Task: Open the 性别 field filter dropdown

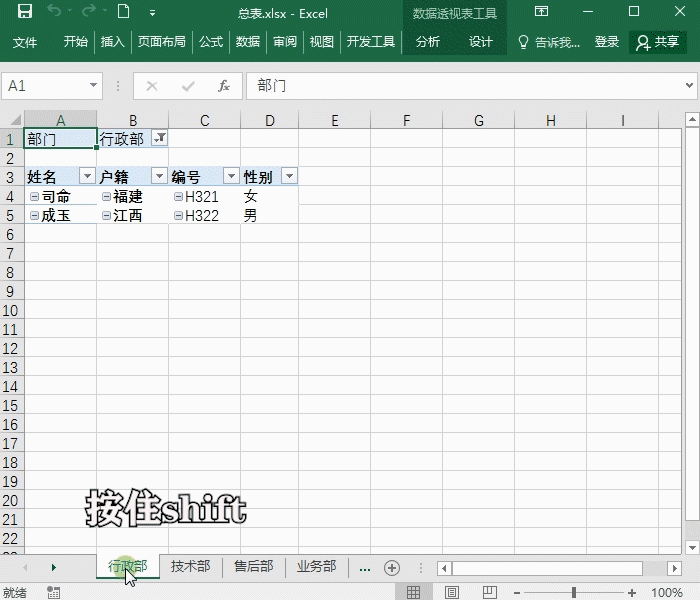Action: [289, 176]
